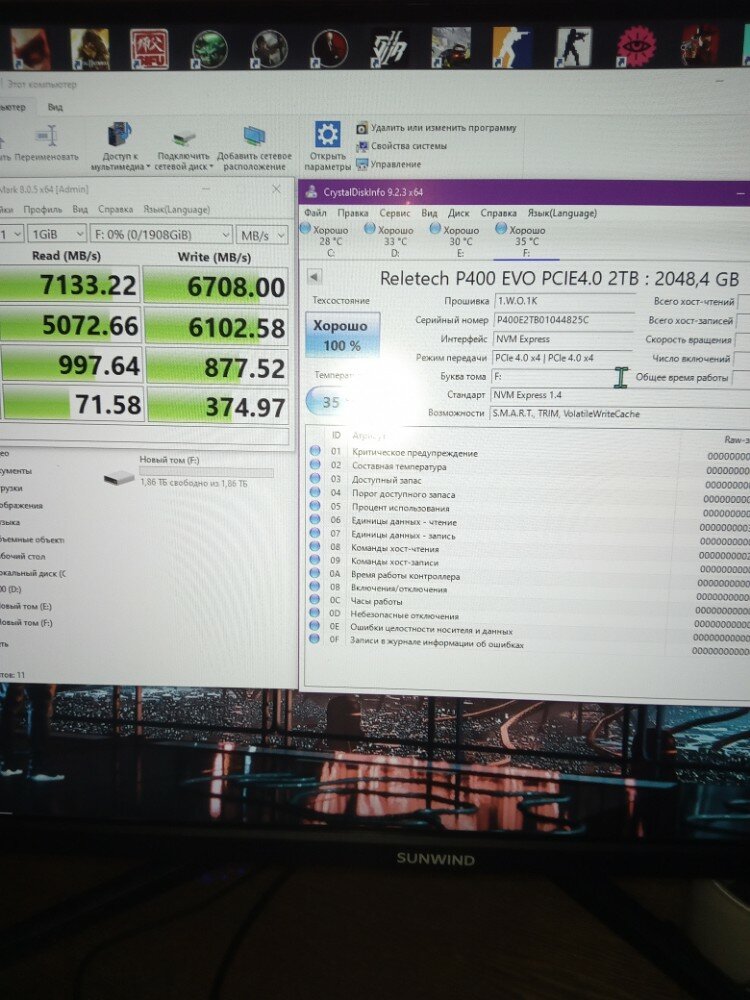750x1000 pixels.
Task: Click Добавить сетевое расположение icon
Action: click(254, 135)
